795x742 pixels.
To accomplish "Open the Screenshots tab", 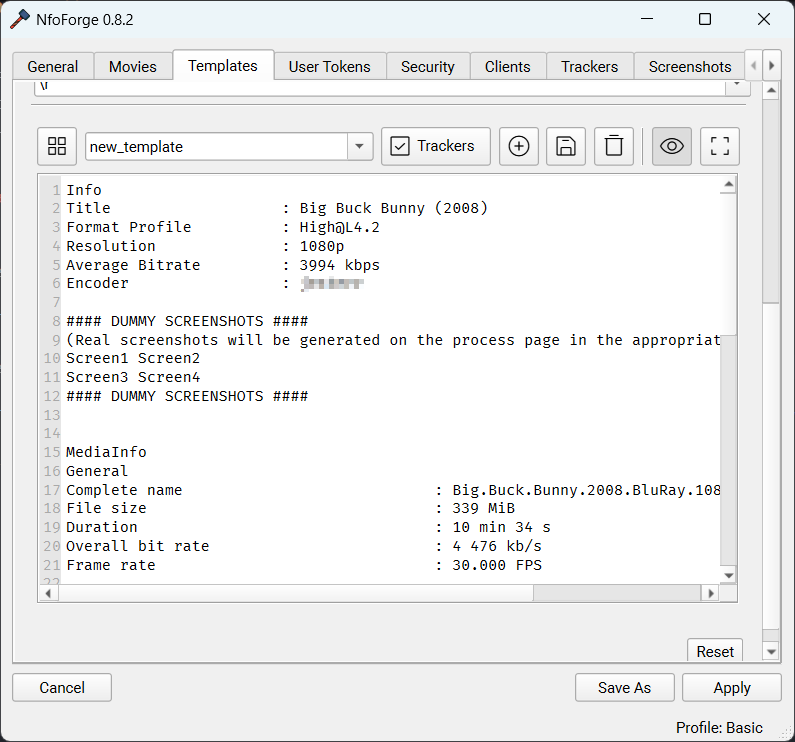I will (x=690, y=66).
